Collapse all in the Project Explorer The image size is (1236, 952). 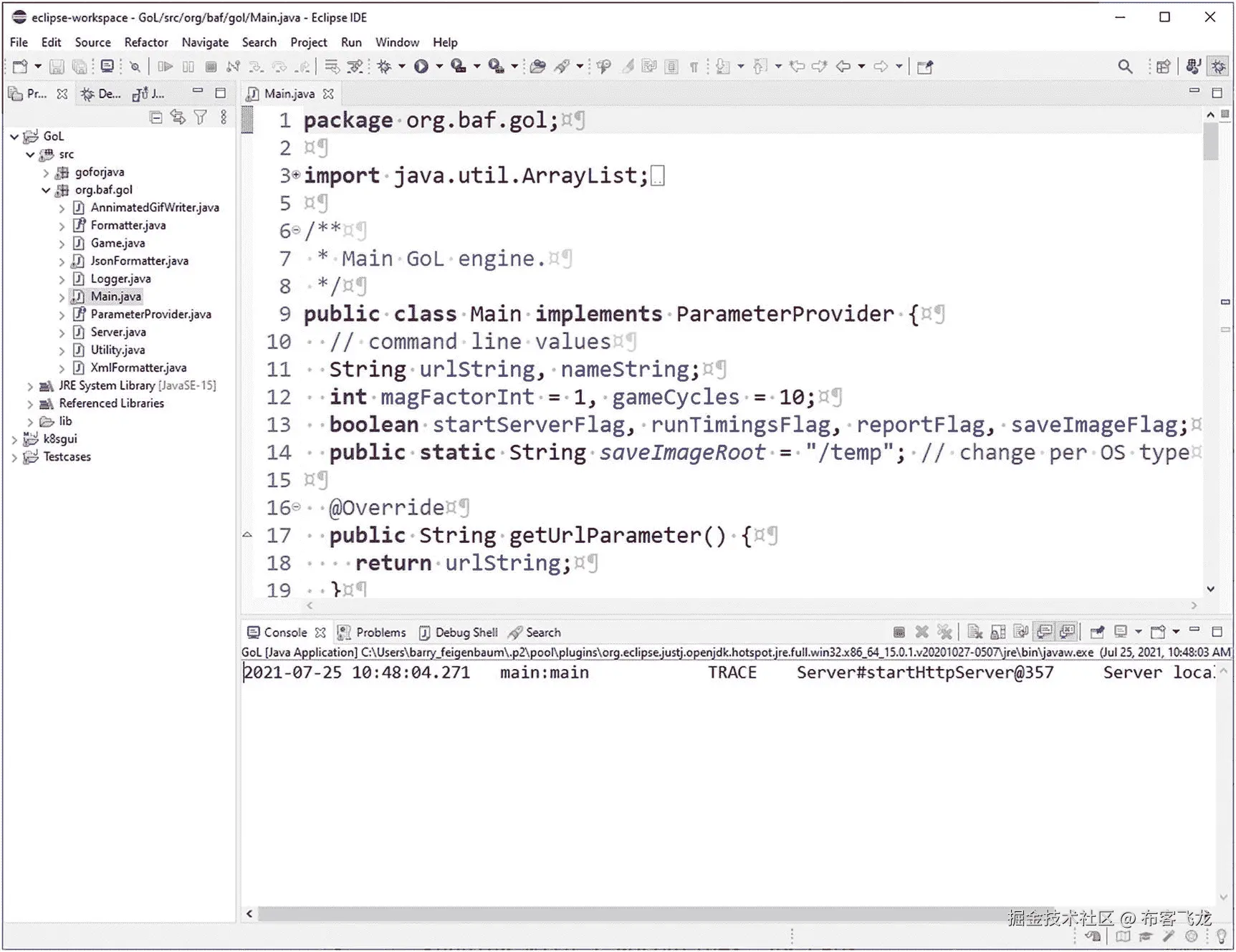click(155, 117)
